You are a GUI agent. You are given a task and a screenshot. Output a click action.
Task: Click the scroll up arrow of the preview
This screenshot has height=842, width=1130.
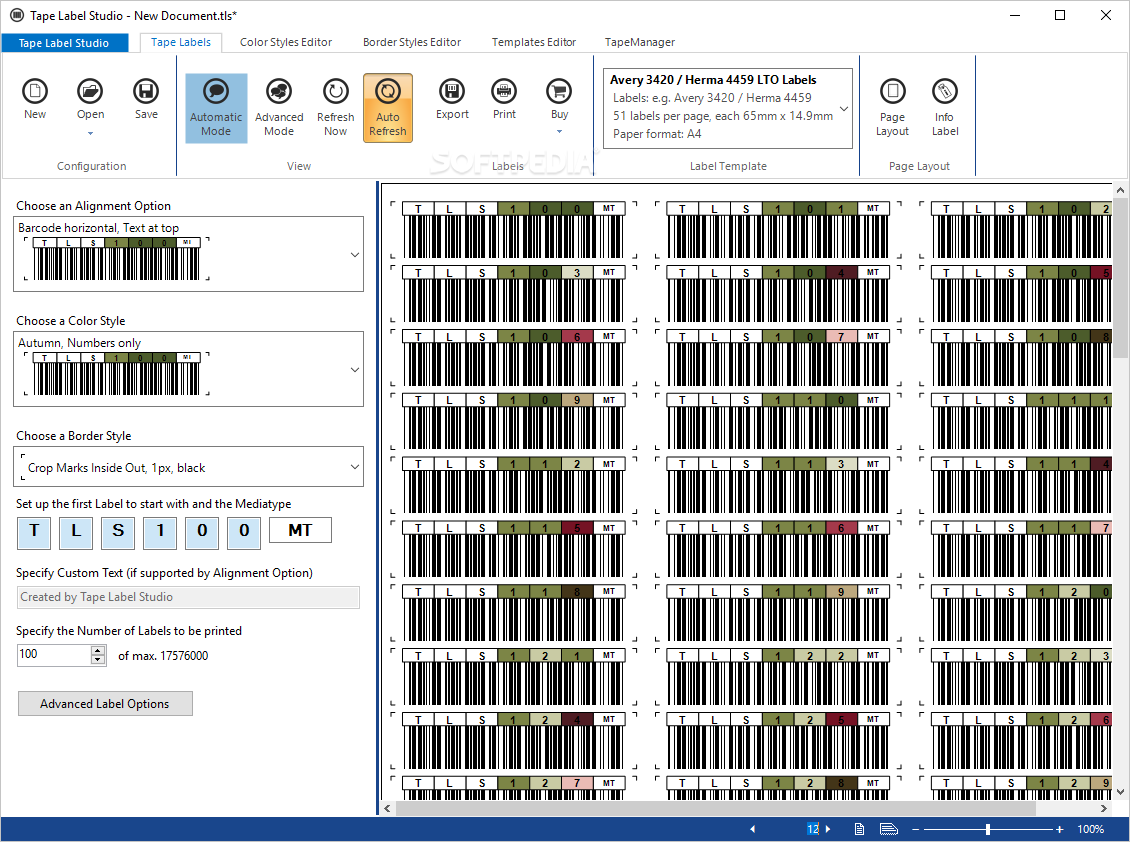[1121, 190]
